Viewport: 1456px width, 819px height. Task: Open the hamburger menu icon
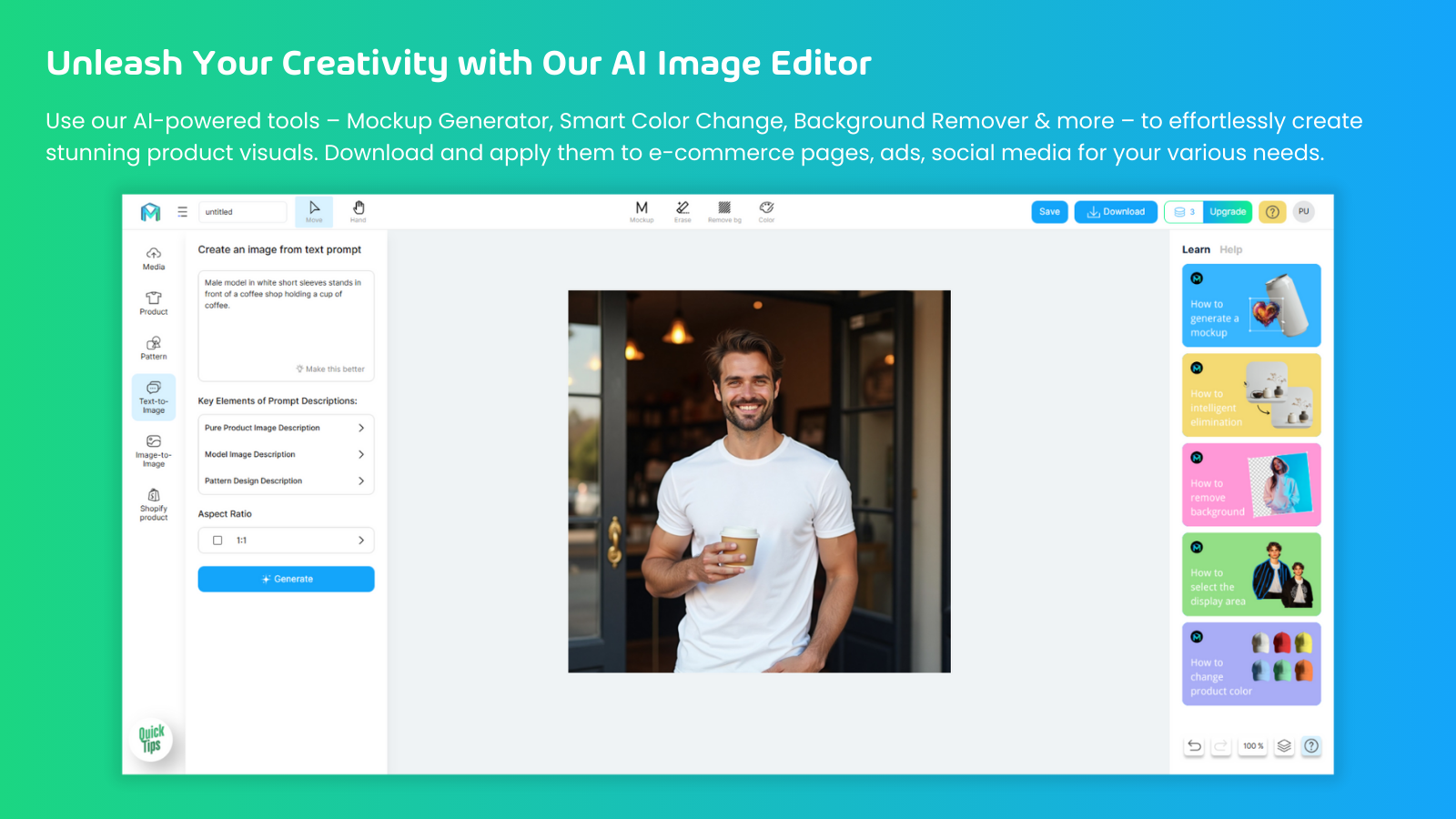pos(182,212)
